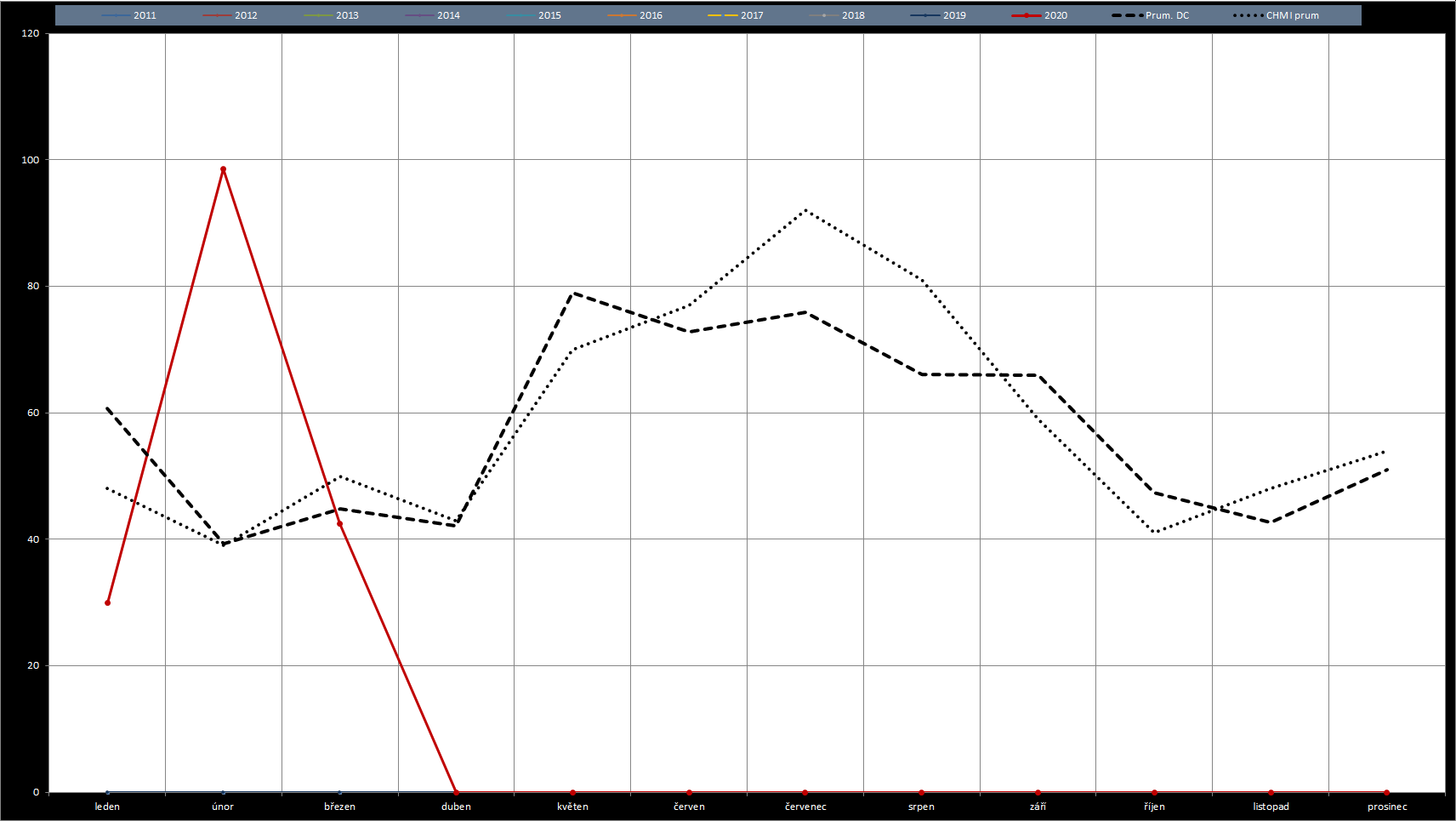Click the 2019 legend entry
The height and width of the screenshot is (821, 1456).
click(939, 15)
